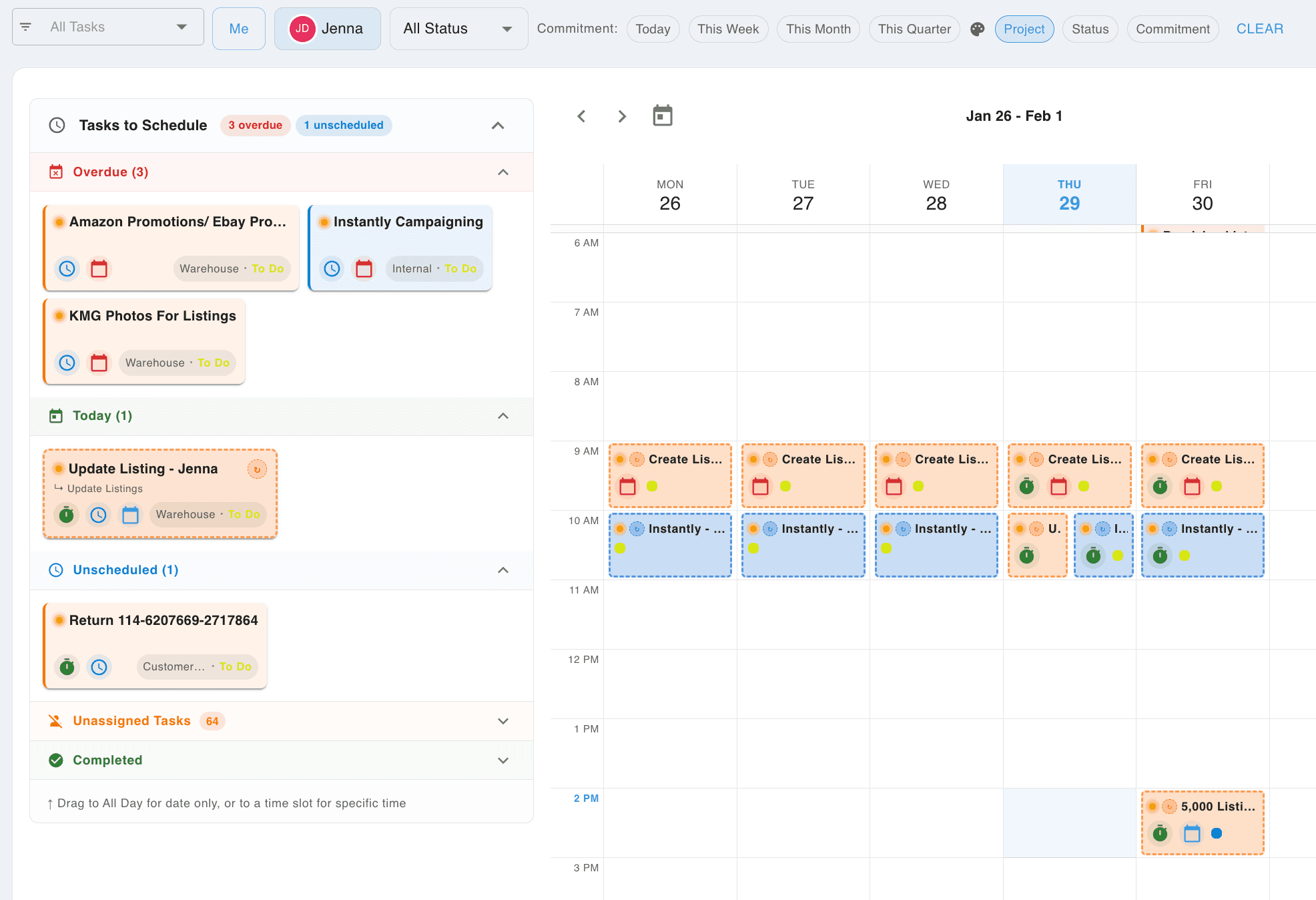
Task: Toggle the Project grouping chip
Action: 1024,29
